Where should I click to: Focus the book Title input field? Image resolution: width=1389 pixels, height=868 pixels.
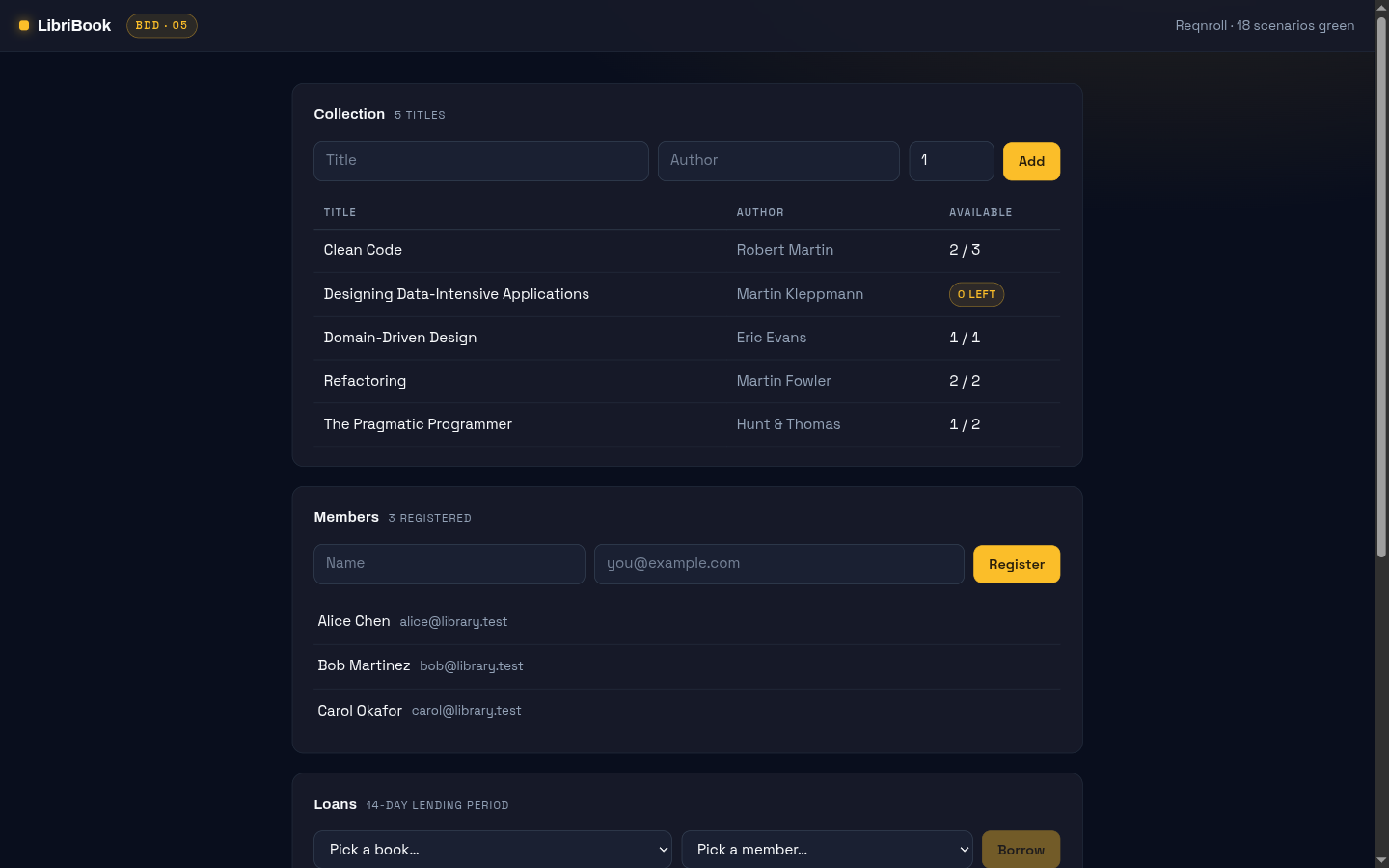point(481,161)
